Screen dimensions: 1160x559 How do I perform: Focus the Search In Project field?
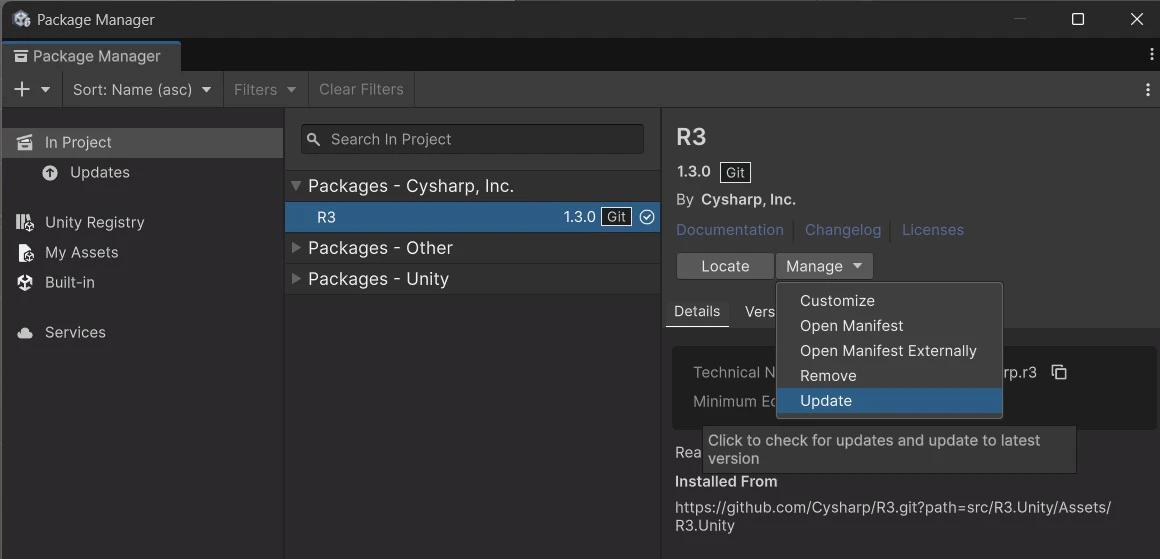pyautogui.click(x=472, y=139)
